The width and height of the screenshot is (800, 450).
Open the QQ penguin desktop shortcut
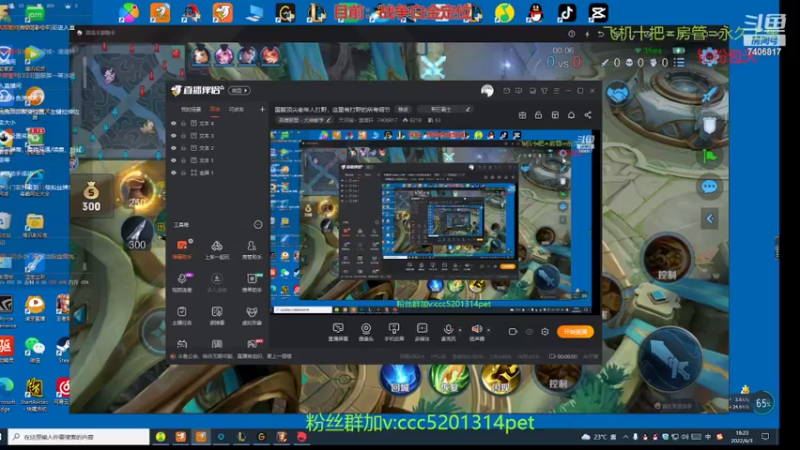point(535,13)
